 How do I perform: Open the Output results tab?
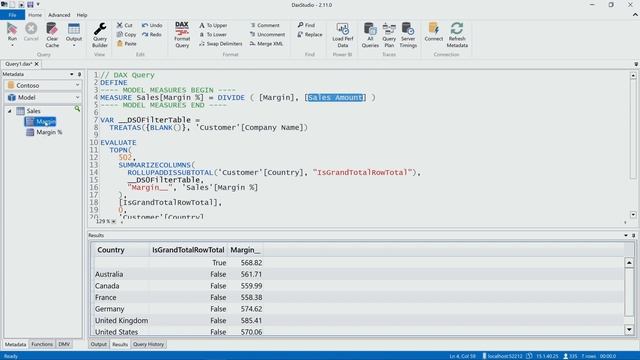coord(98,344)
